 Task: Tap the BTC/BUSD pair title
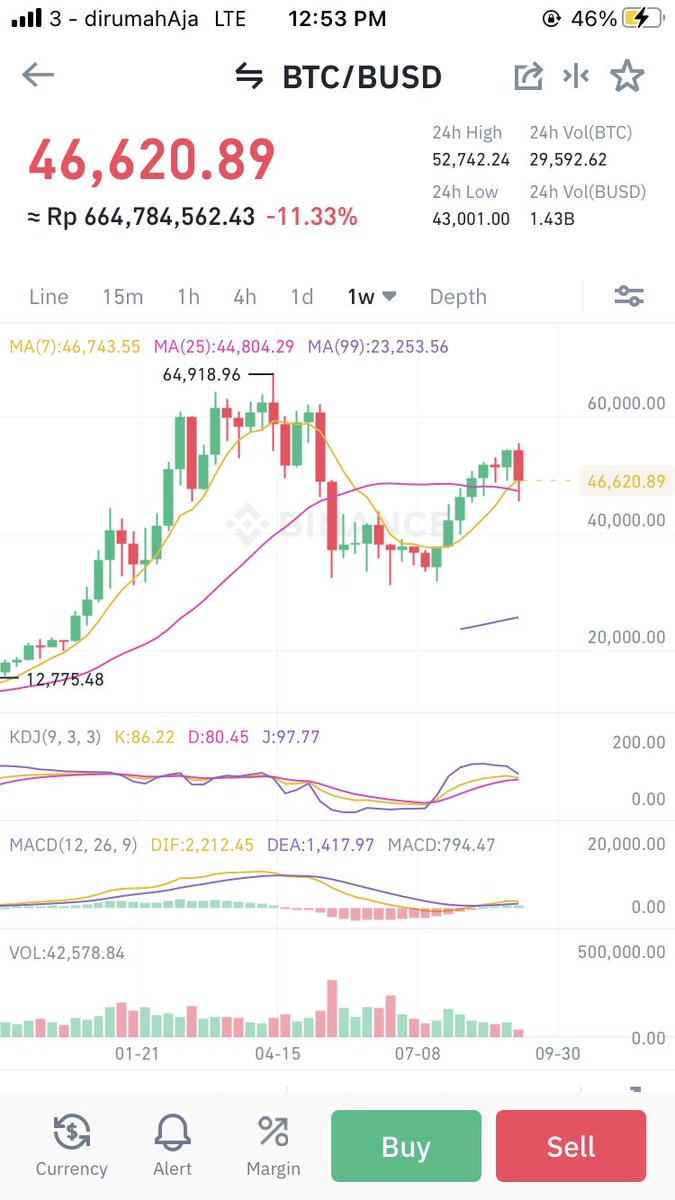tap(362, 77)
